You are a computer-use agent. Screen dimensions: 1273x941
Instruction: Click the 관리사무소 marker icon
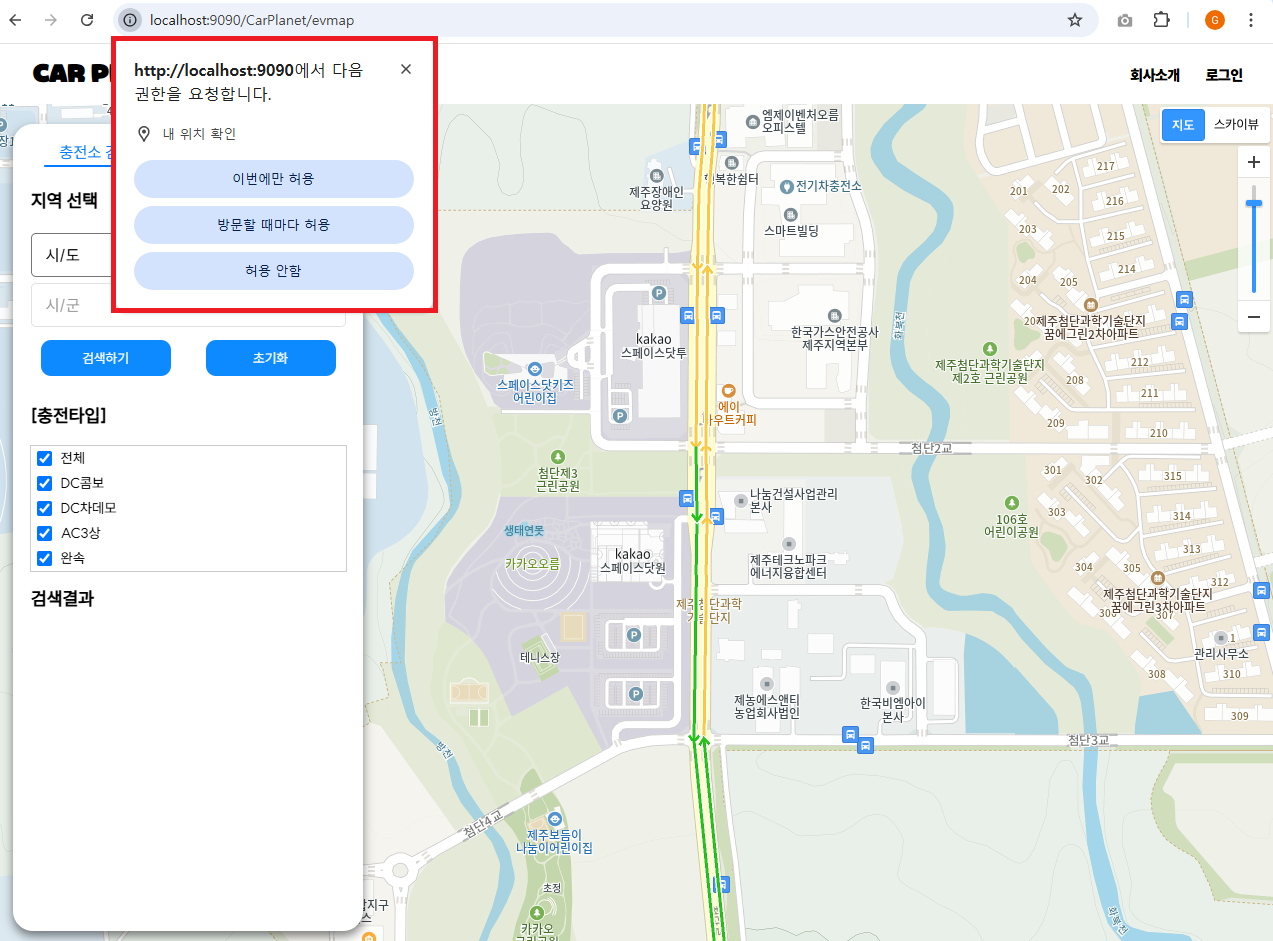pyautogui.click(x=1219, y=637)
